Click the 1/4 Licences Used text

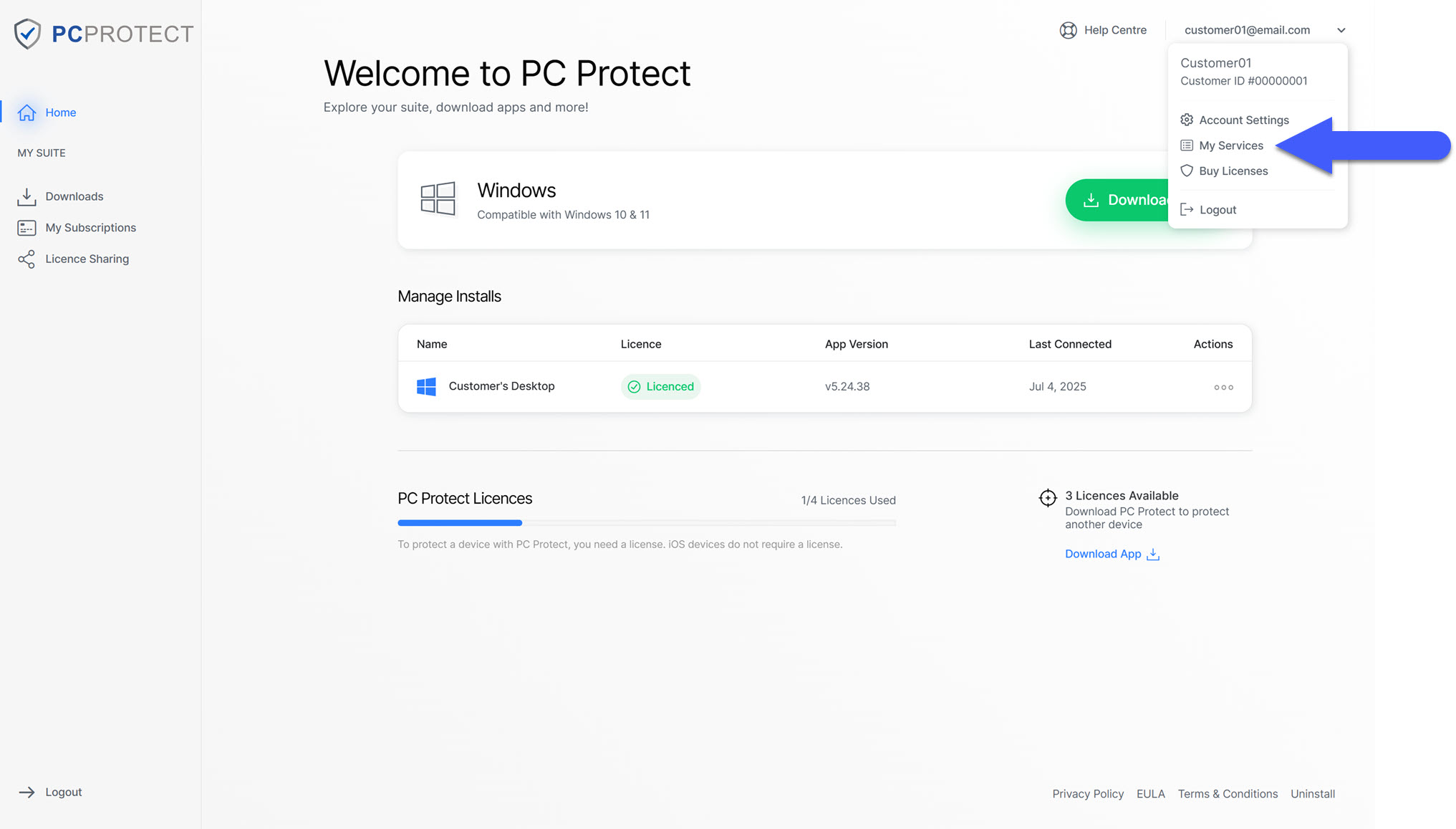[x=848, y=501]
